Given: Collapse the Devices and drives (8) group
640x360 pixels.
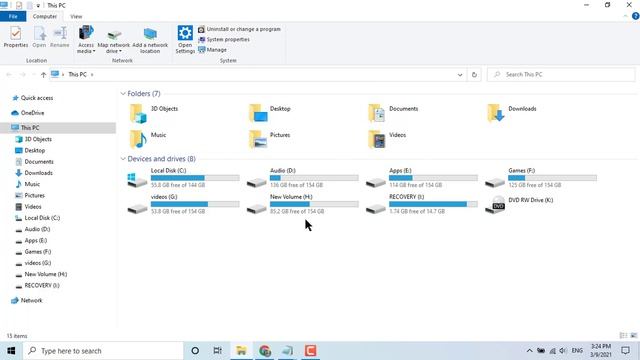Looking at the screenshot, I should click(123, 159).
